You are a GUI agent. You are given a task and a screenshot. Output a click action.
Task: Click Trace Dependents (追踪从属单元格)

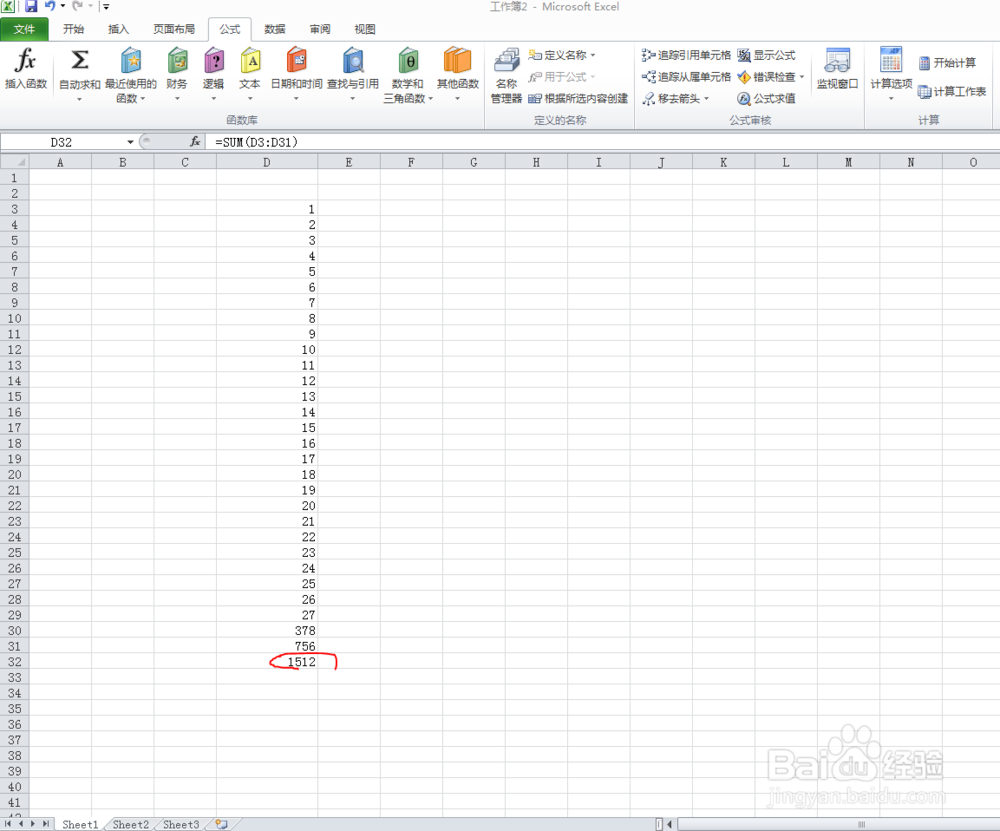point(686,77)
